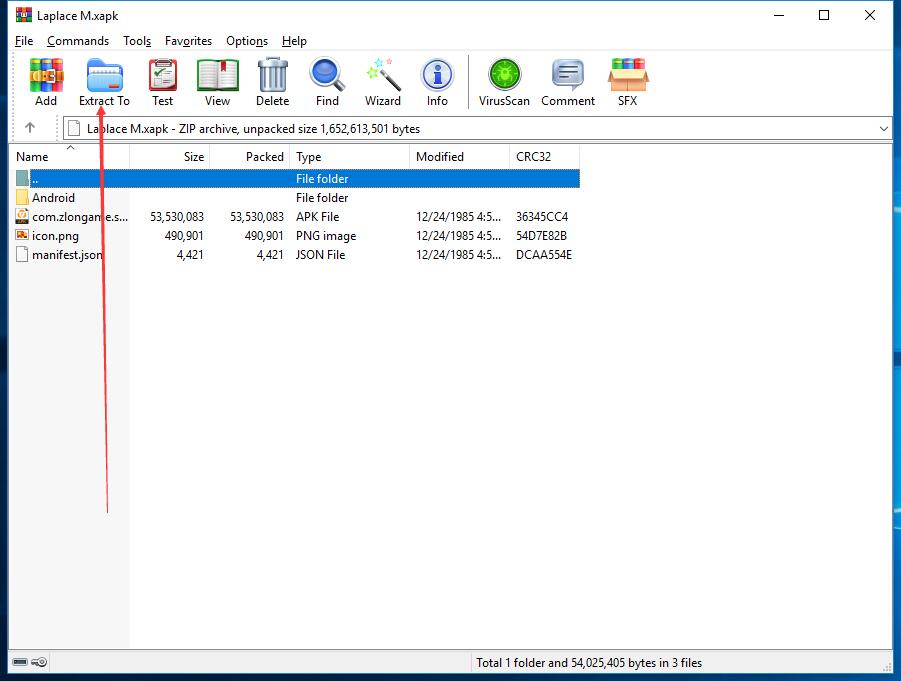The height and width of the screenshot is (681, 901).
Task: Launch the Wizard icon
Action: (x=382, y=80)
